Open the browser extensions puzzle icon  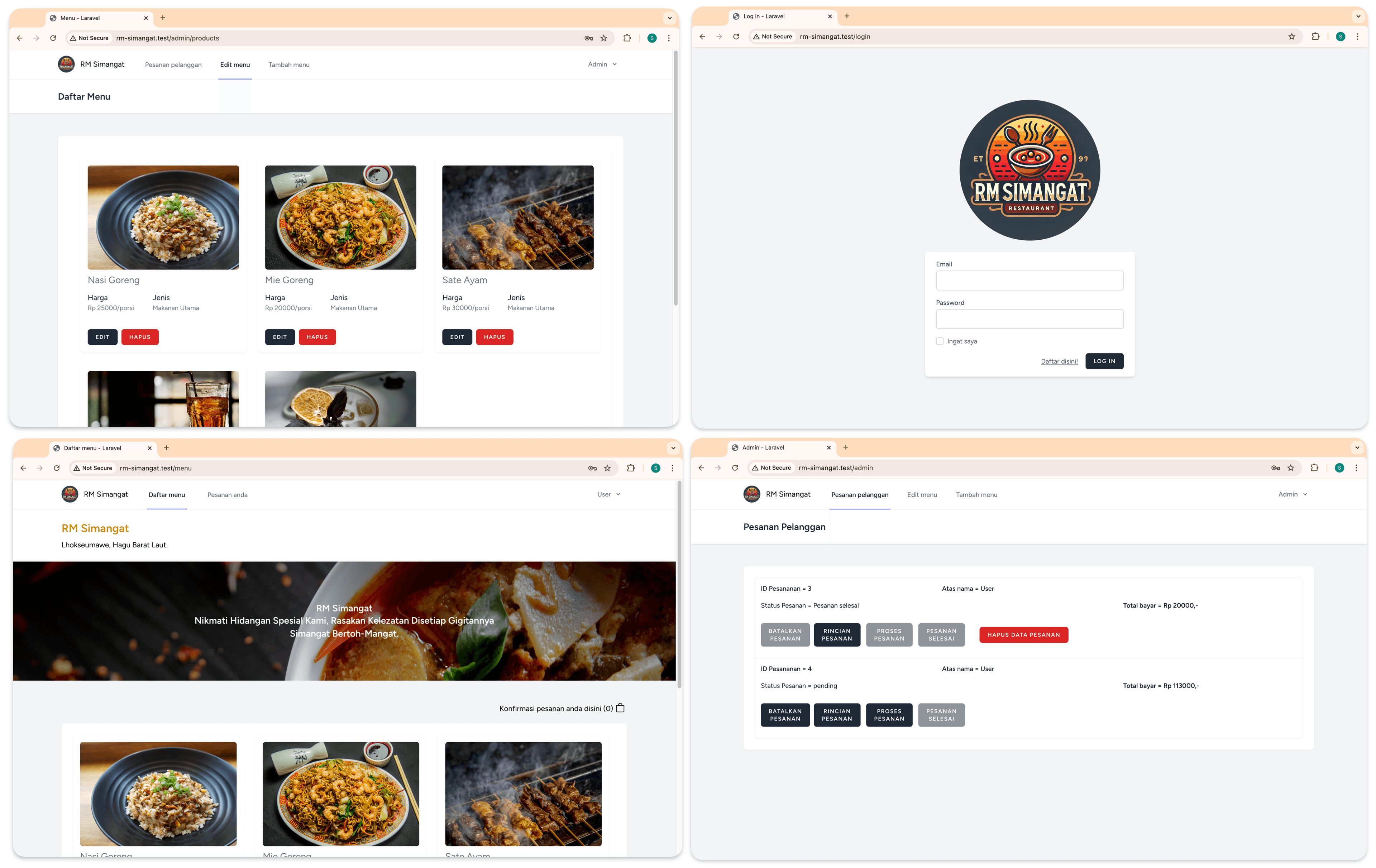coord(627,38)
